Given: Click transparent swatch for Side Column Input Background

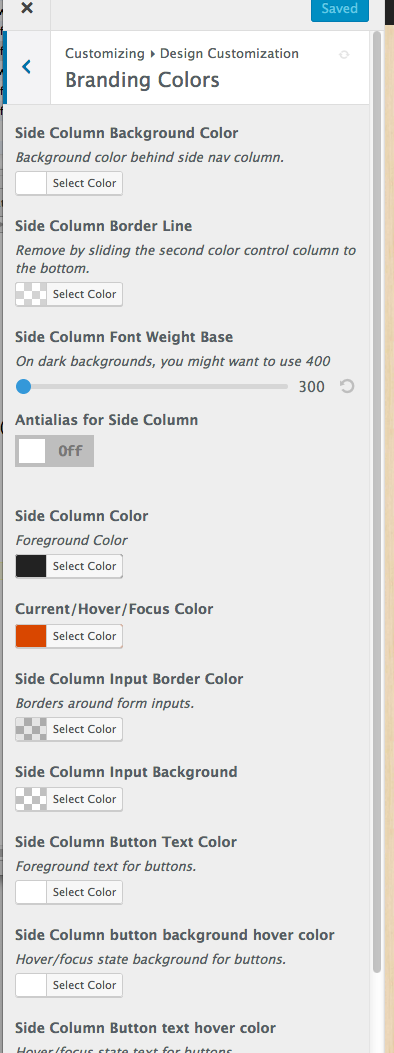Looking at the screenshot, I should click(32, 799).
